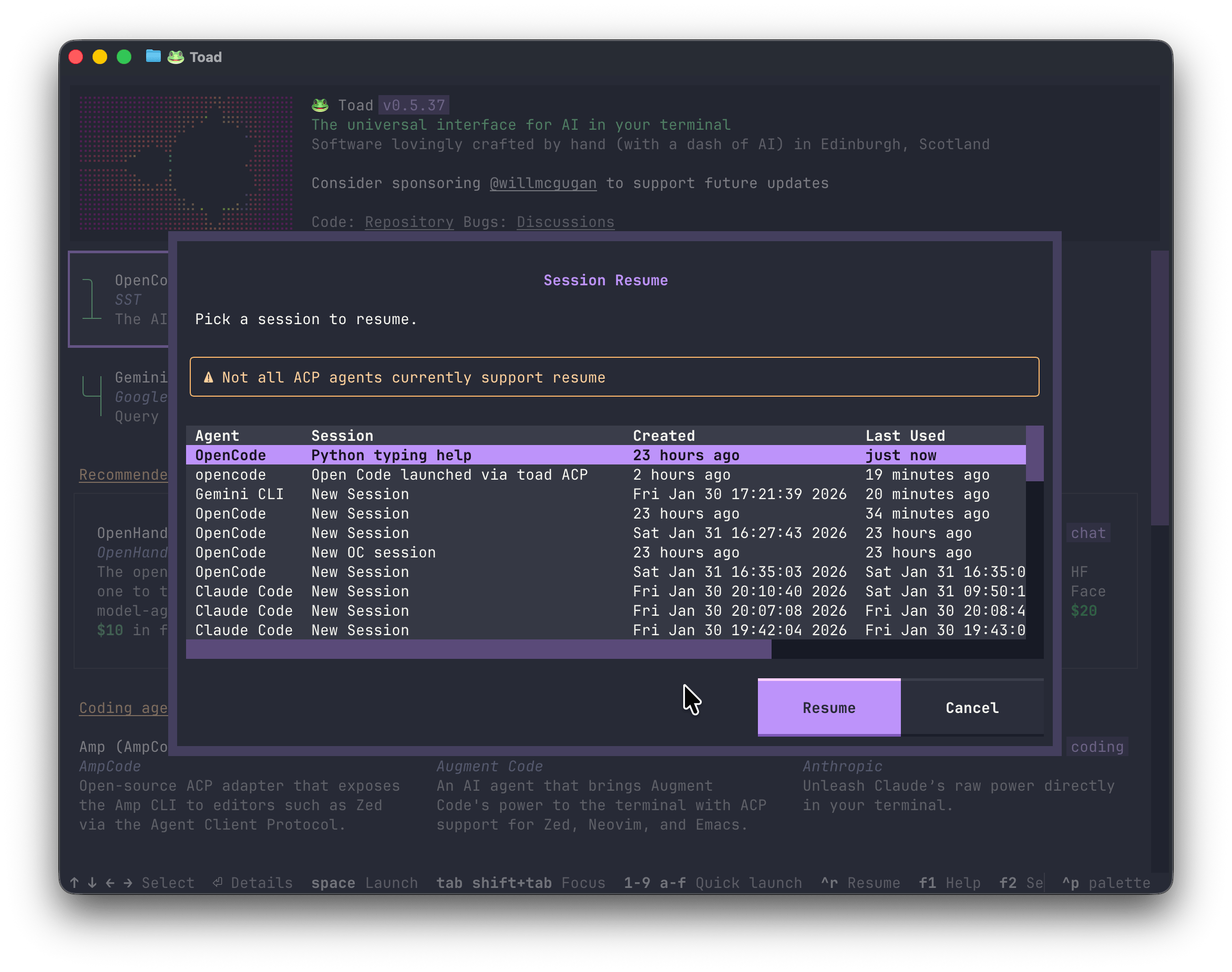1232x972 pixels.
Task: Click the folder icon in the title bar
Action: (x=152, y=56)
